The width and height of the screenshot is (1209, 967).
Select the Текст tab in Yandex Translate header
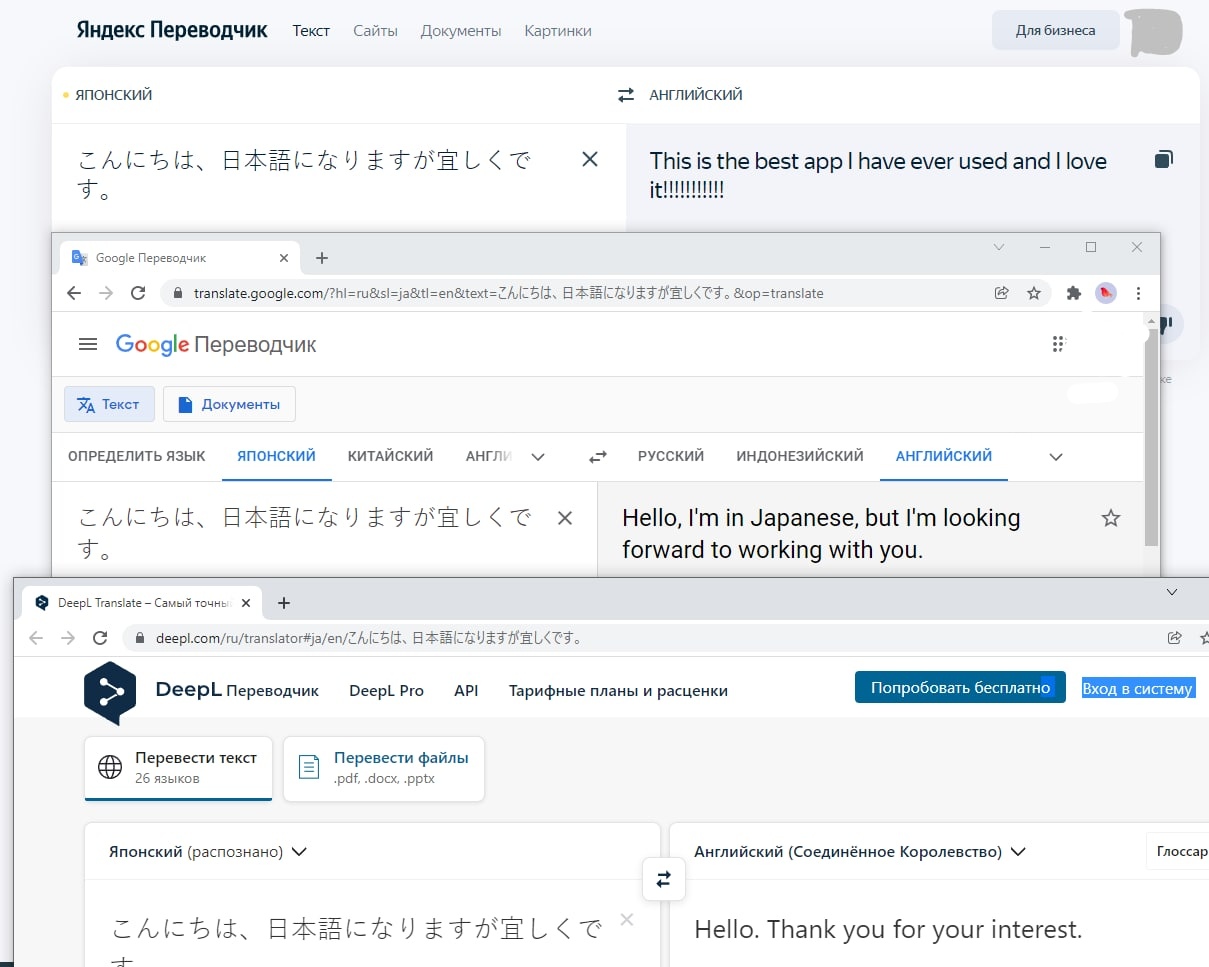pyautogui.click(x=311, y=31)
